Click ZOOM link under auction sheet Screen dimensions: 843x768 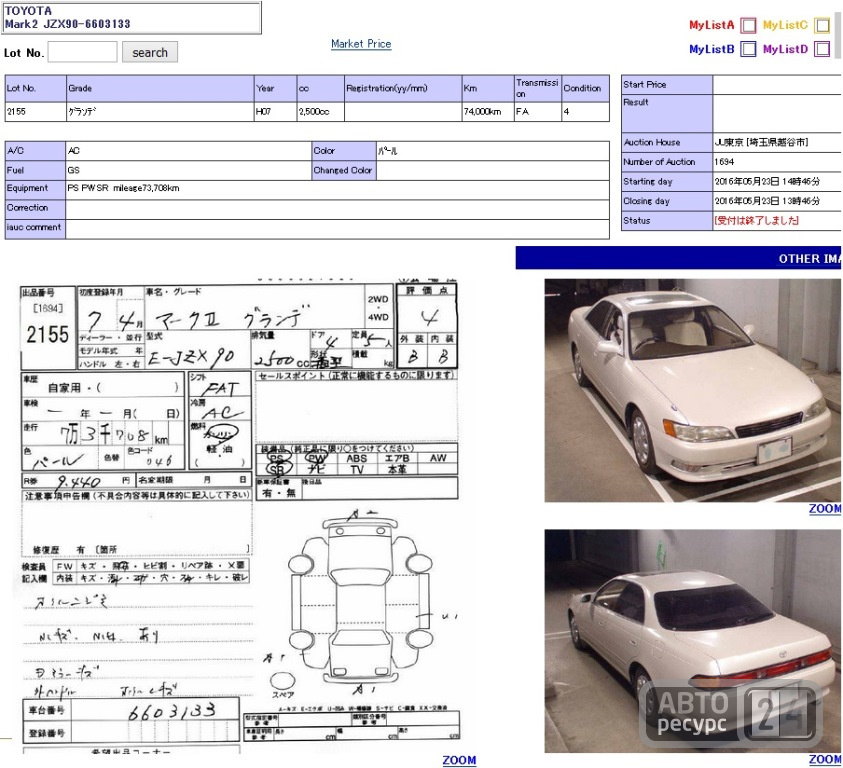[x=459, y=760]
